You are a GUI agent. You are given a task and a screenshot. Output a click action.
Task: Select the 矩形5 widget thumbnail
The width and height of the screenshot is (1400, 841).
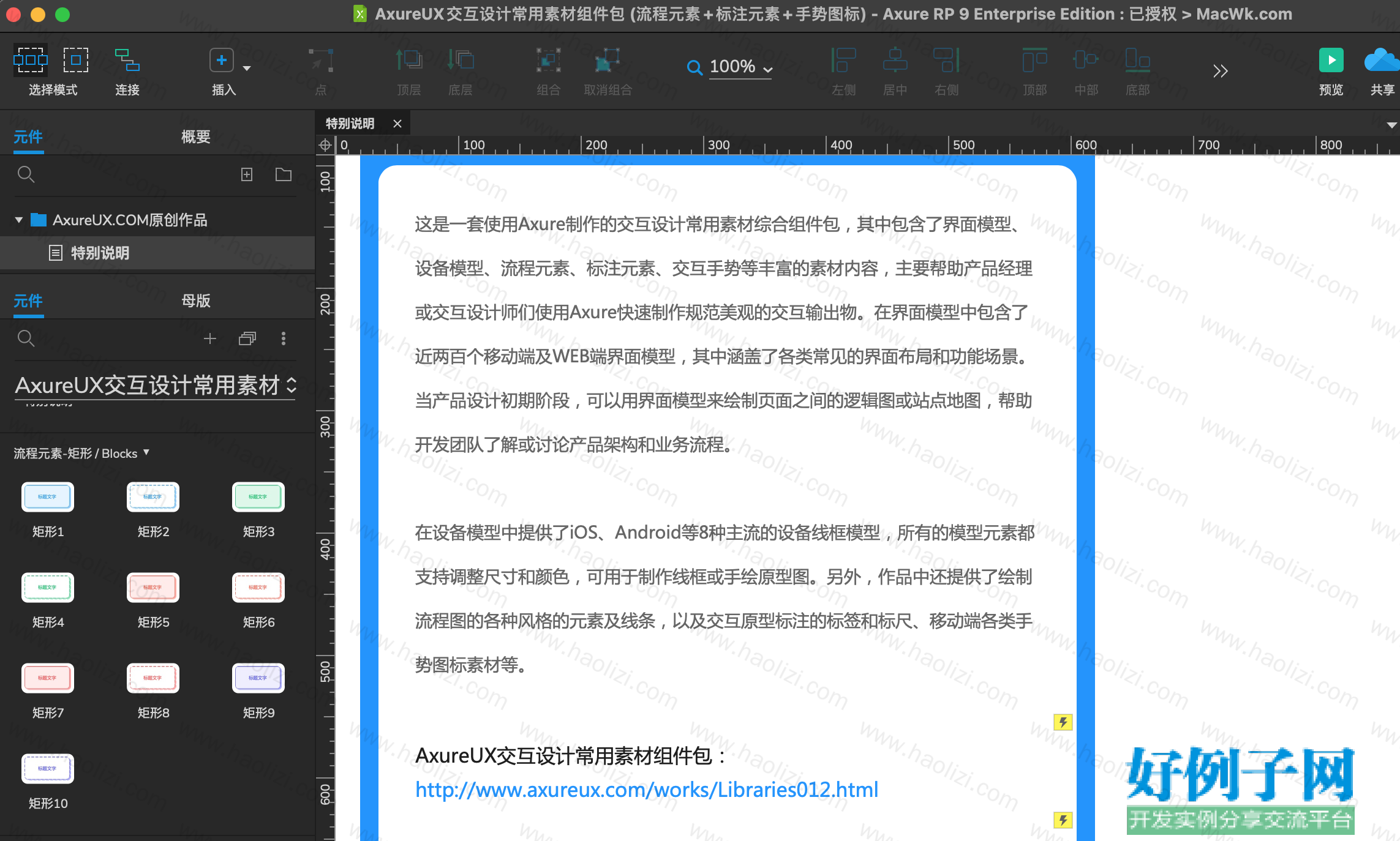153,588
